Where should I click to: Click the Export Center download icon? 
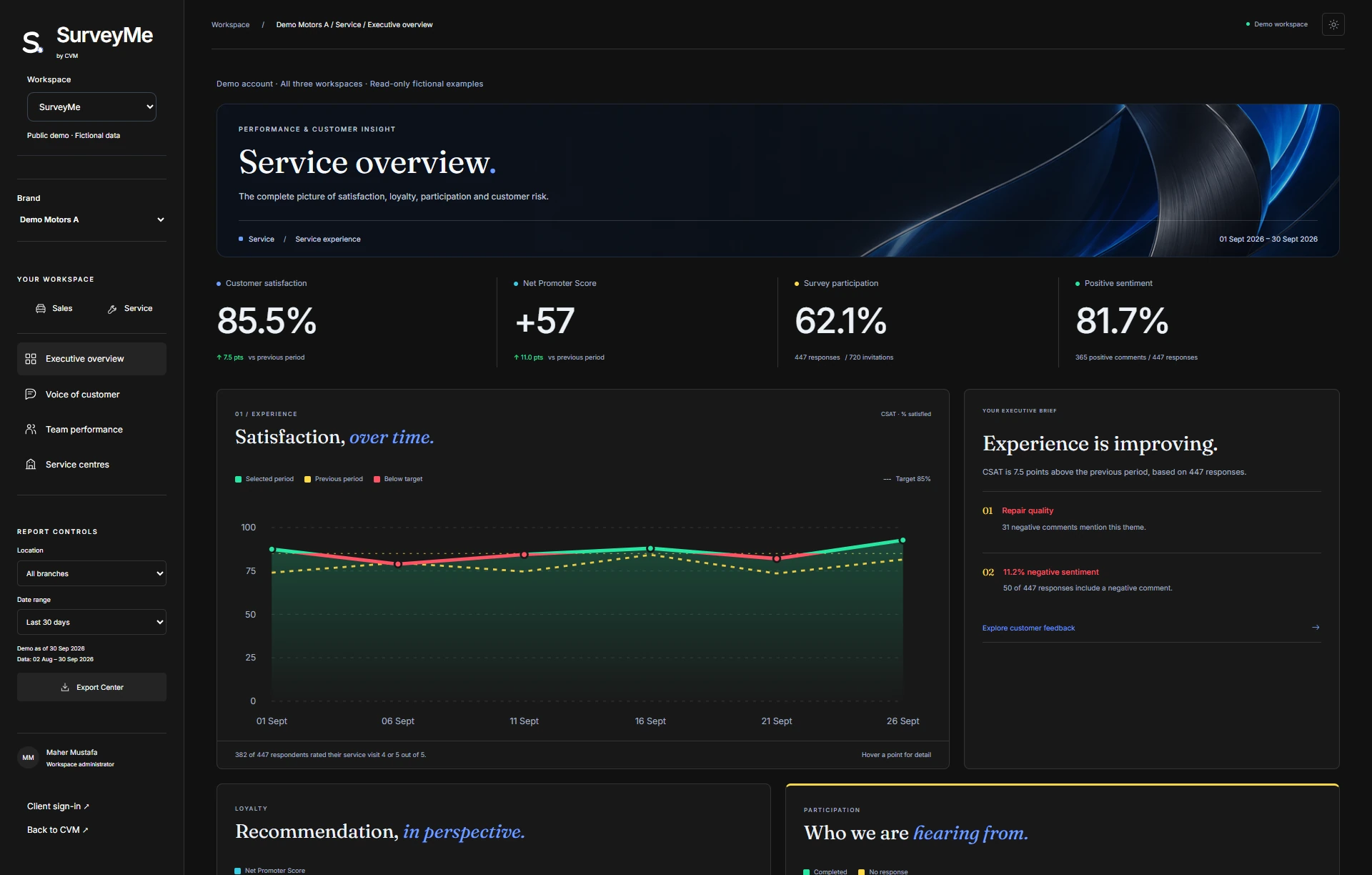[65, 687]
